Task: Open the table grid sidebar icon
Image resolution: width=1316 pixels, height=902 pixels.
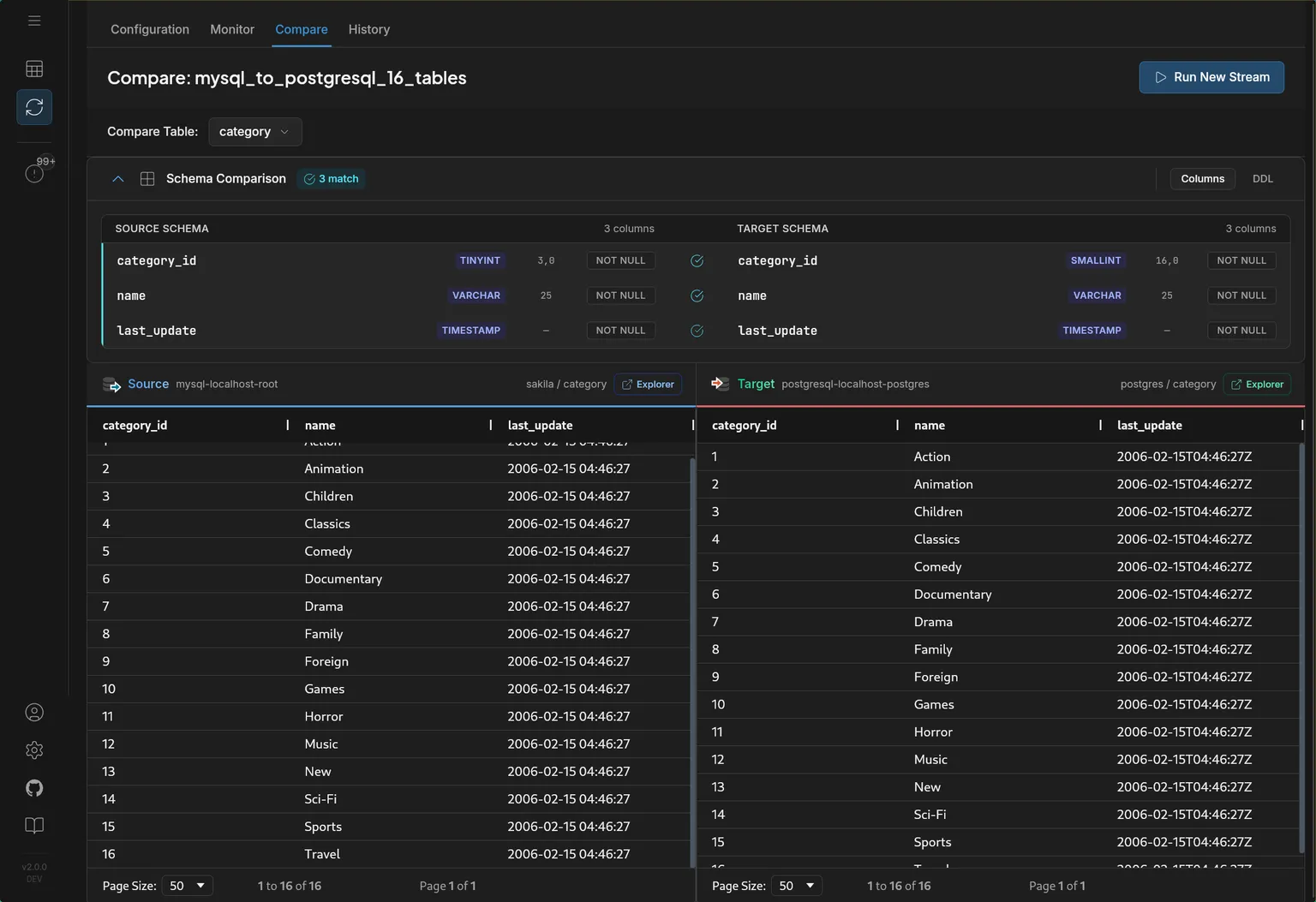Action: tap(34, 69)
